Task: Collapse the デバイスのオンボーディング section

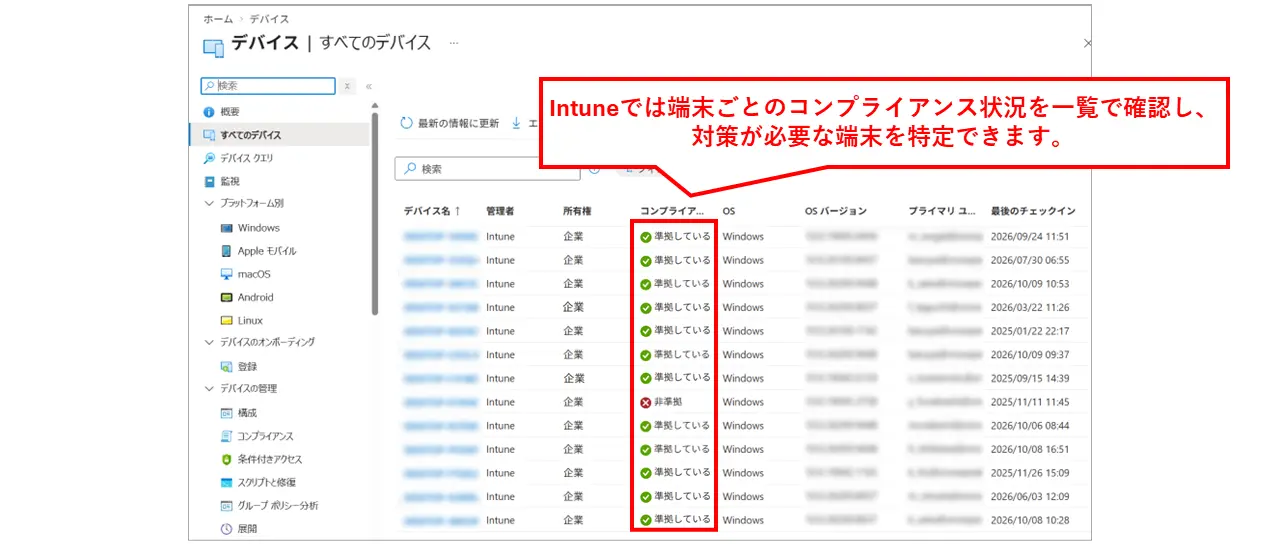Action: coord(209,342)
